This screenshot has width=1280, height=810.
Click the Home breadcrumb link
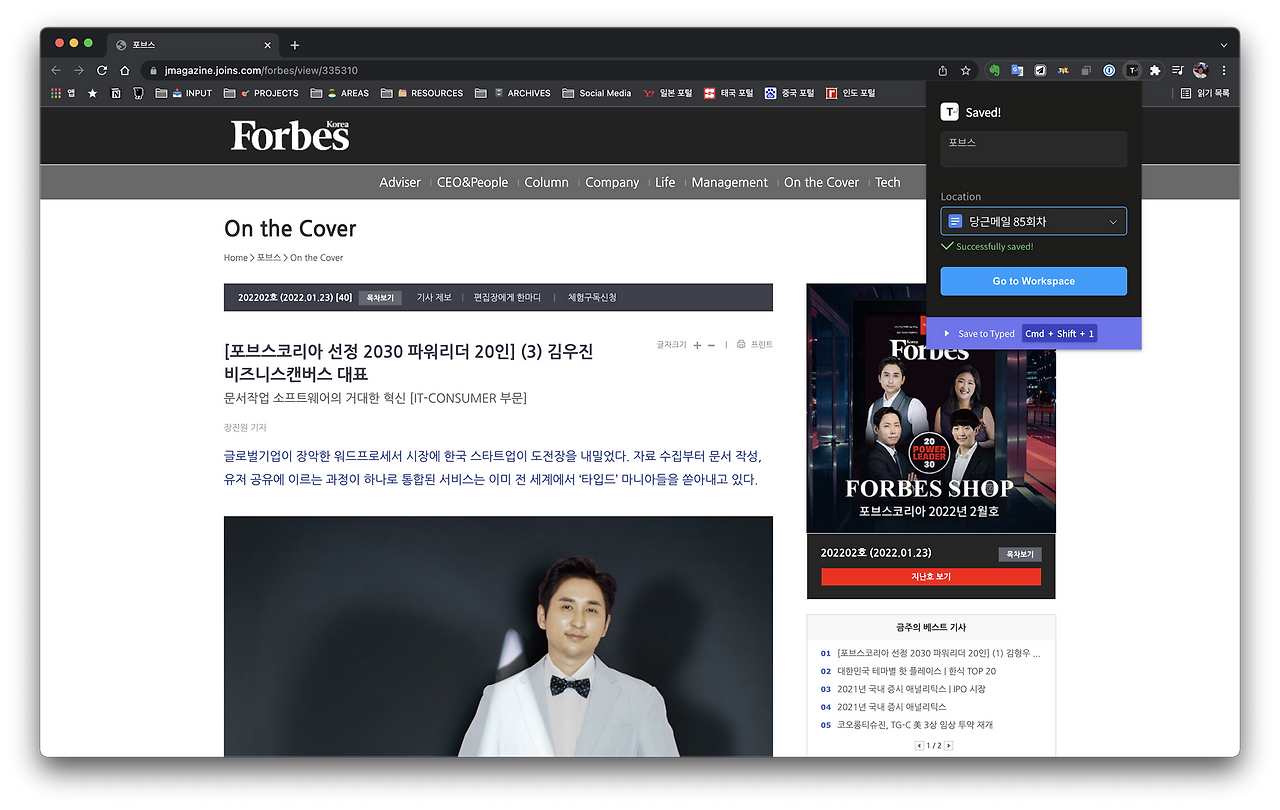pyautogui.click(x=236, y=258)
